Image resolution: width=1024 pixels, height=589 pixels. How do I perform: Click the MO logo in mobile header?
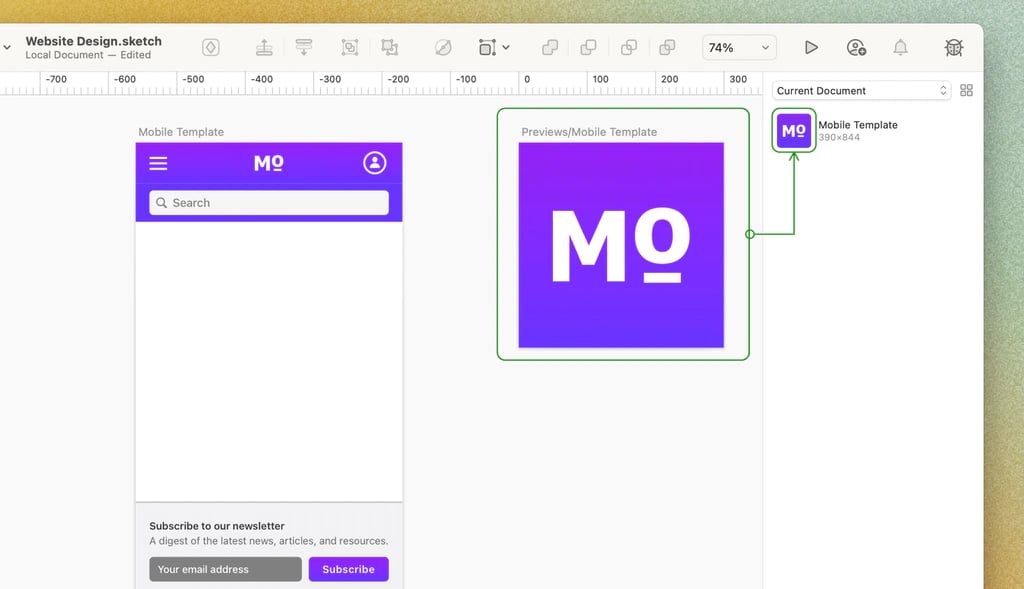pyautogui.click(x=268, y=163)
